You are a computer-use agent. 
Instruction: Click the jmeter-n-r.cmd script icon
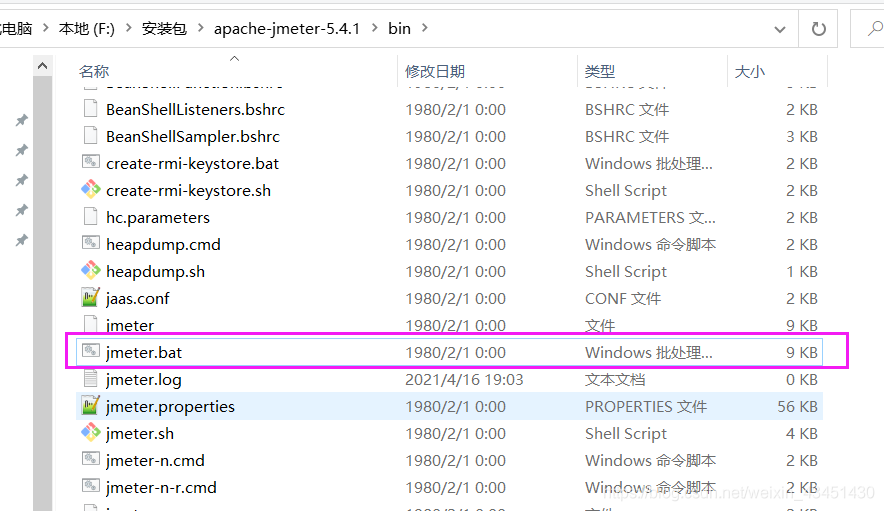[91, 486]
